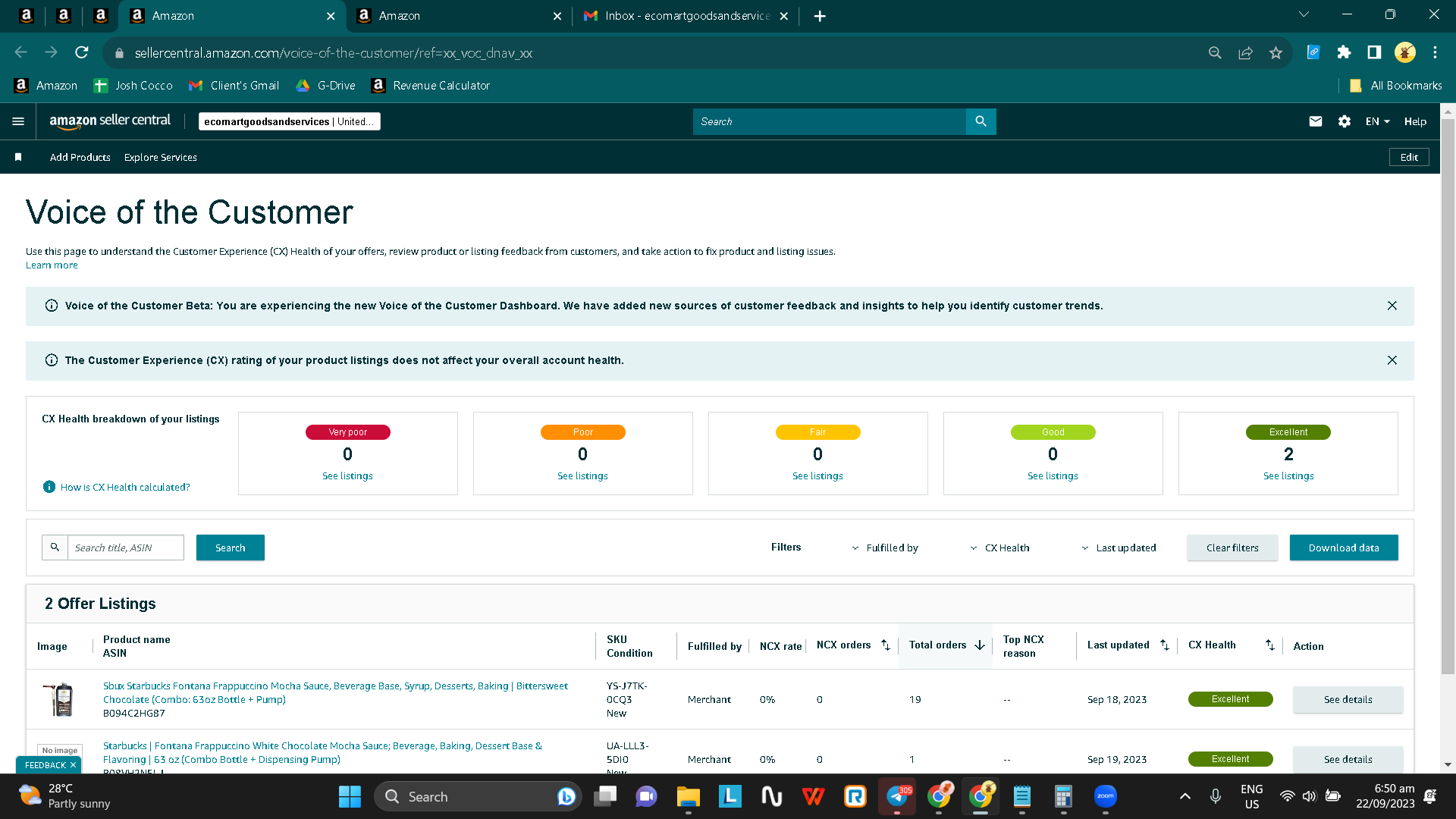Image resolution: width=1456 pixels, height=819 pixels.
Task: Open the browser Extensions puzzle icon
Action: point(1344,52)
